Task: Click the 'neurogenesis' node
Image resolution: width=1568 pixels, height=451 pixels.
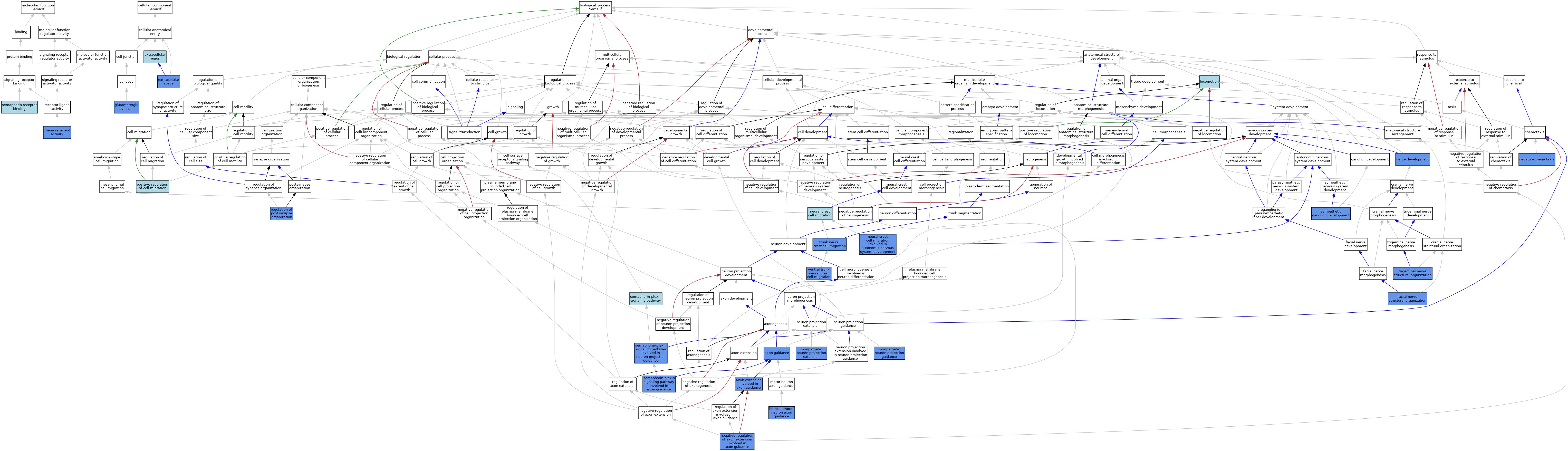Action: pyautogui.click(x=1035, y=159)
